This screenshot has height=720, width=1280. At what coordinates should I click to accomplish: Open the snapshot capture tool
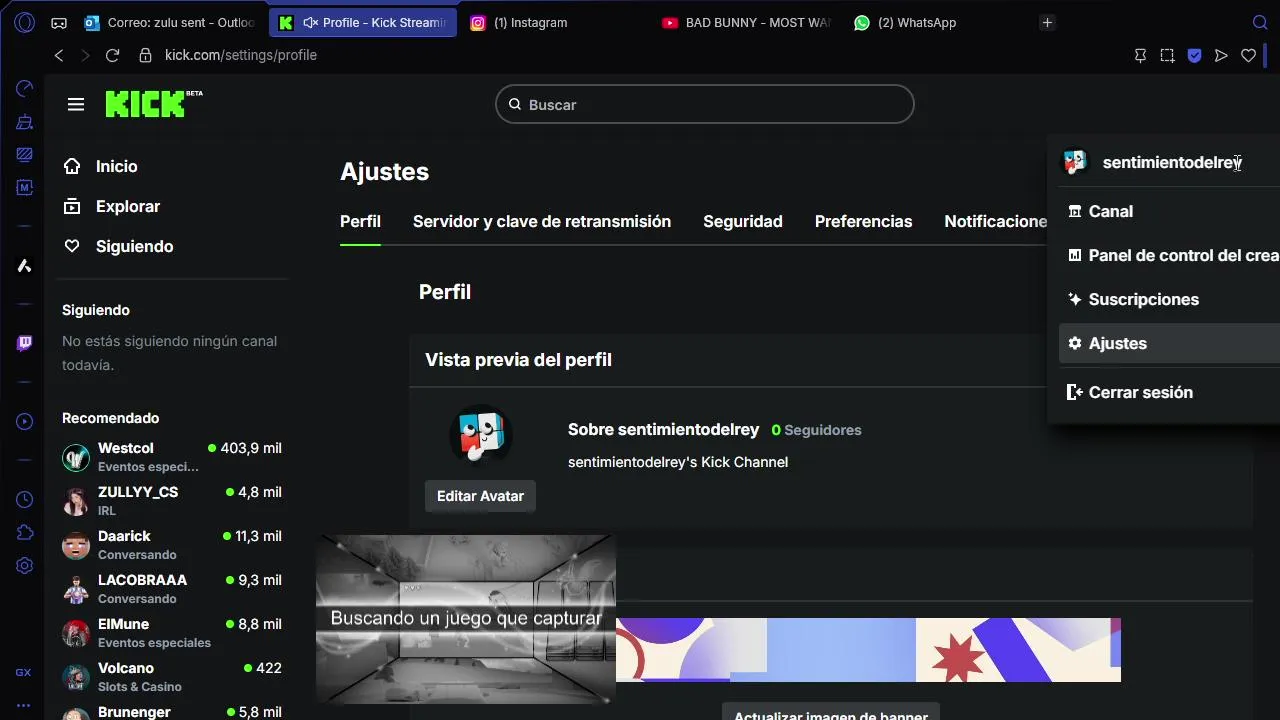[x=1167, y=56]
